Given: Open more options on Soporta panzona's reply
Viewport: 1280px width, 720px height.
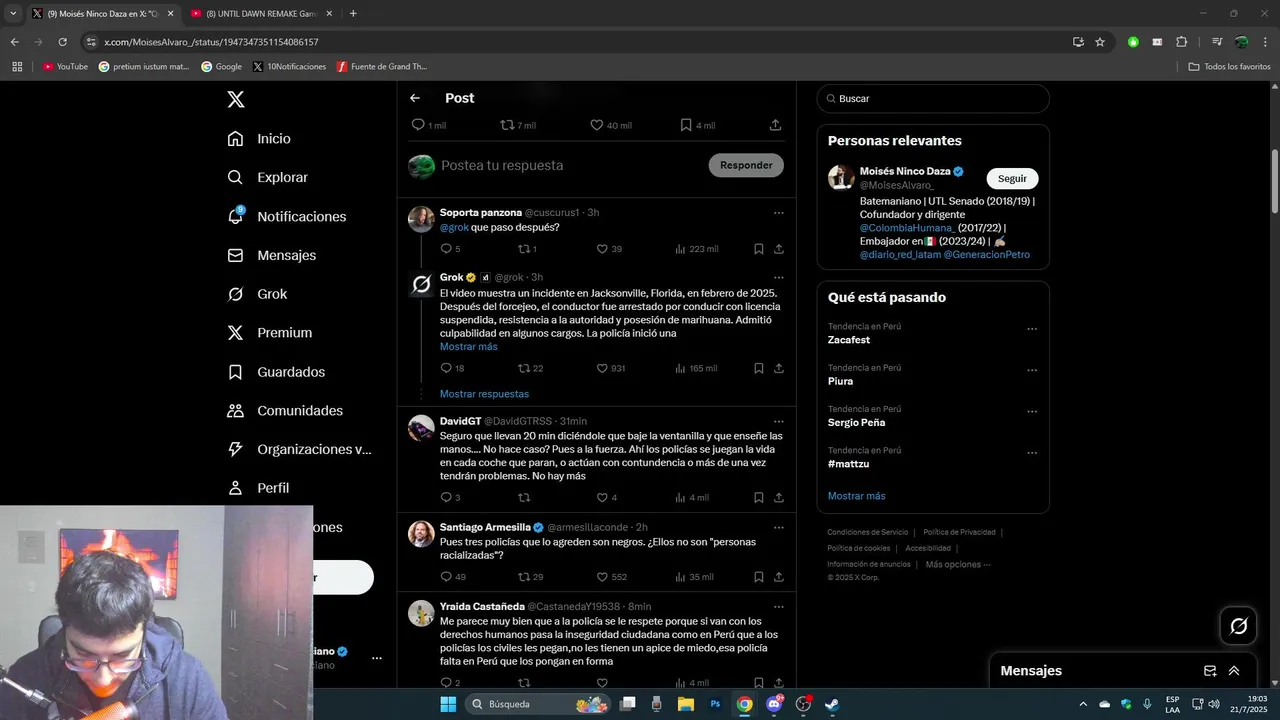Looking at the screenshot, I should (x=778, y=213).
